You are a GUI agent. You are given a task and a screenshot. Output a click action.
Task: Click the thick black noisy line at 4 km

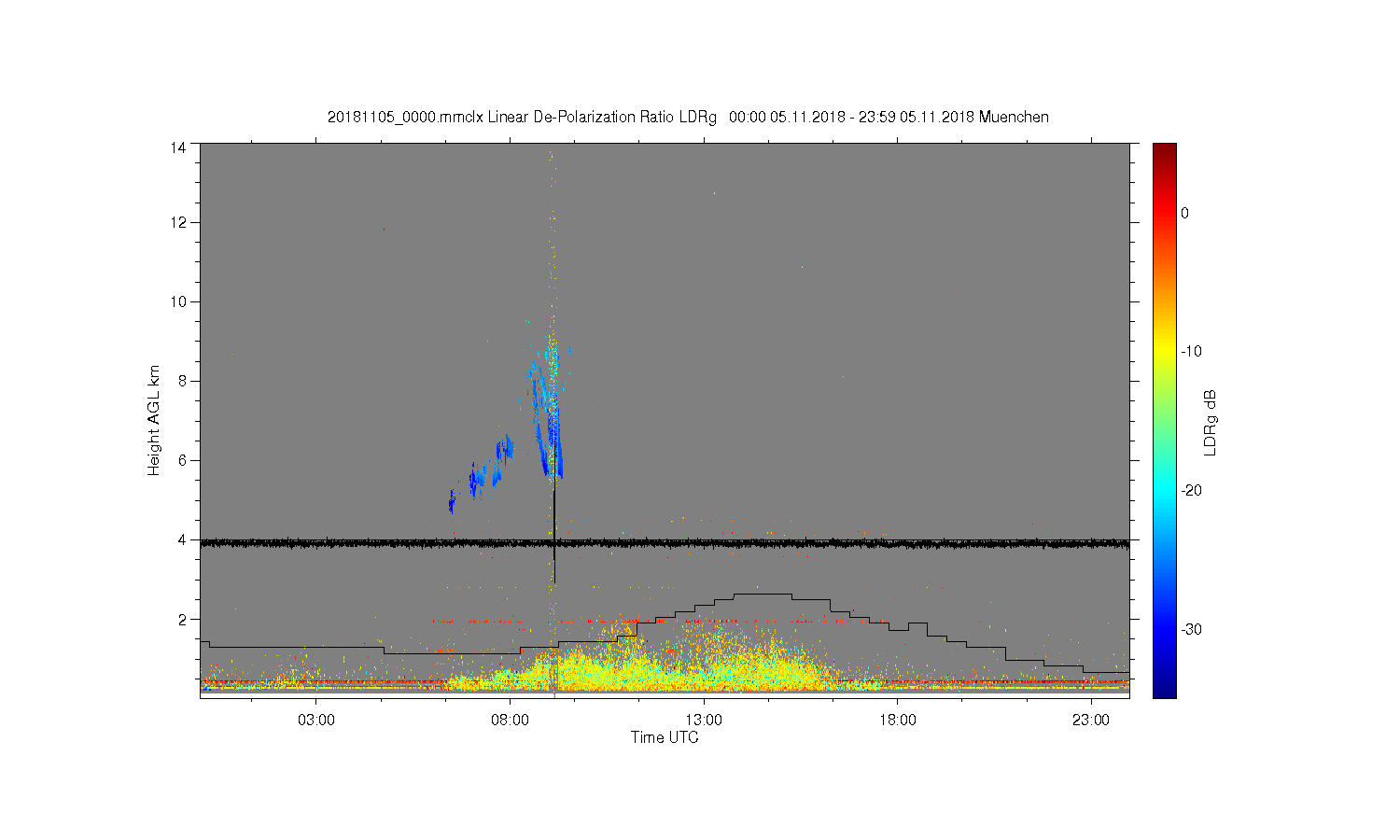tap(665, 542)
